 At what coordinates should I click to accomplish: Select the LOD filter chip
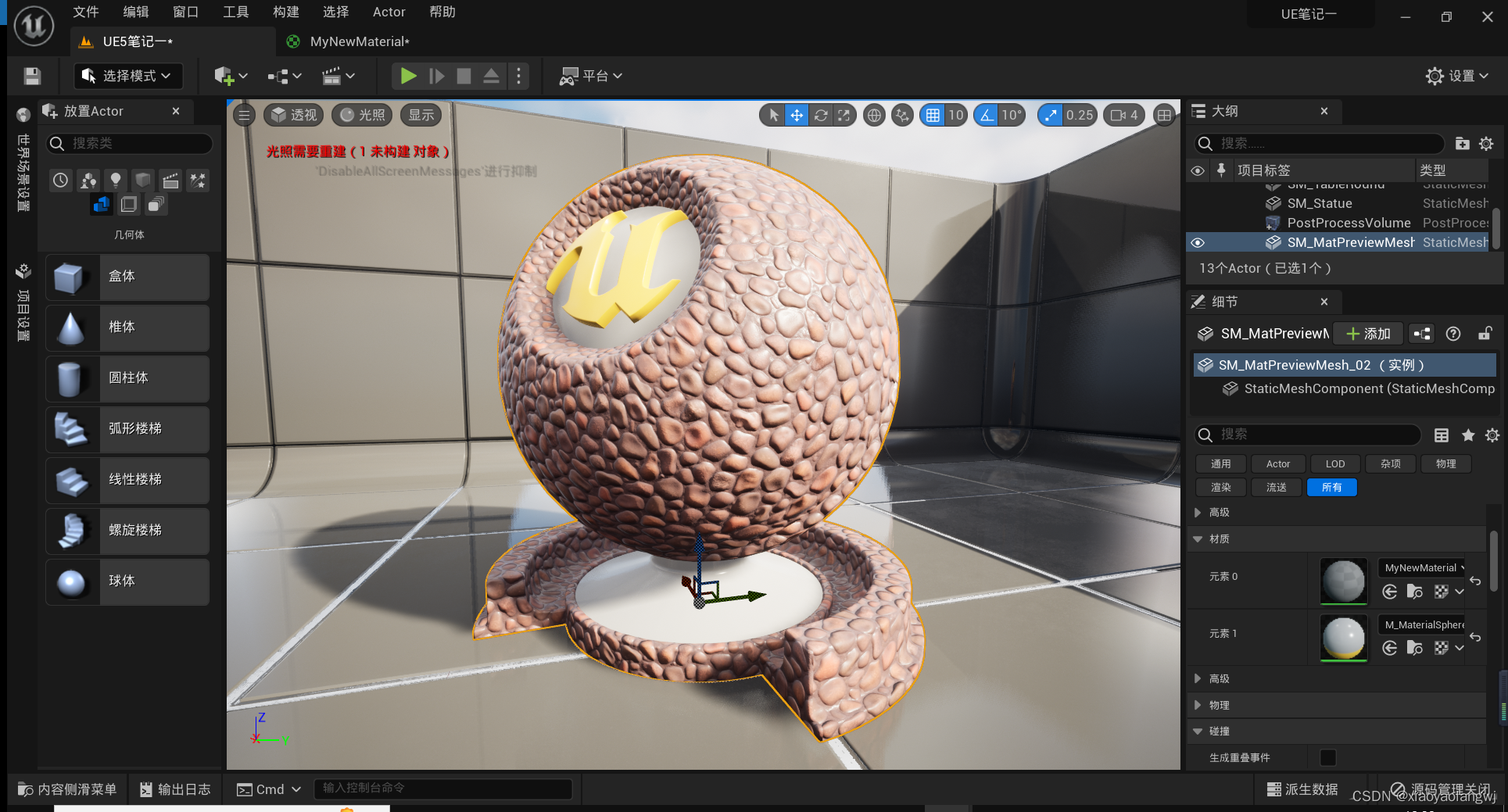coord(1335,463)
